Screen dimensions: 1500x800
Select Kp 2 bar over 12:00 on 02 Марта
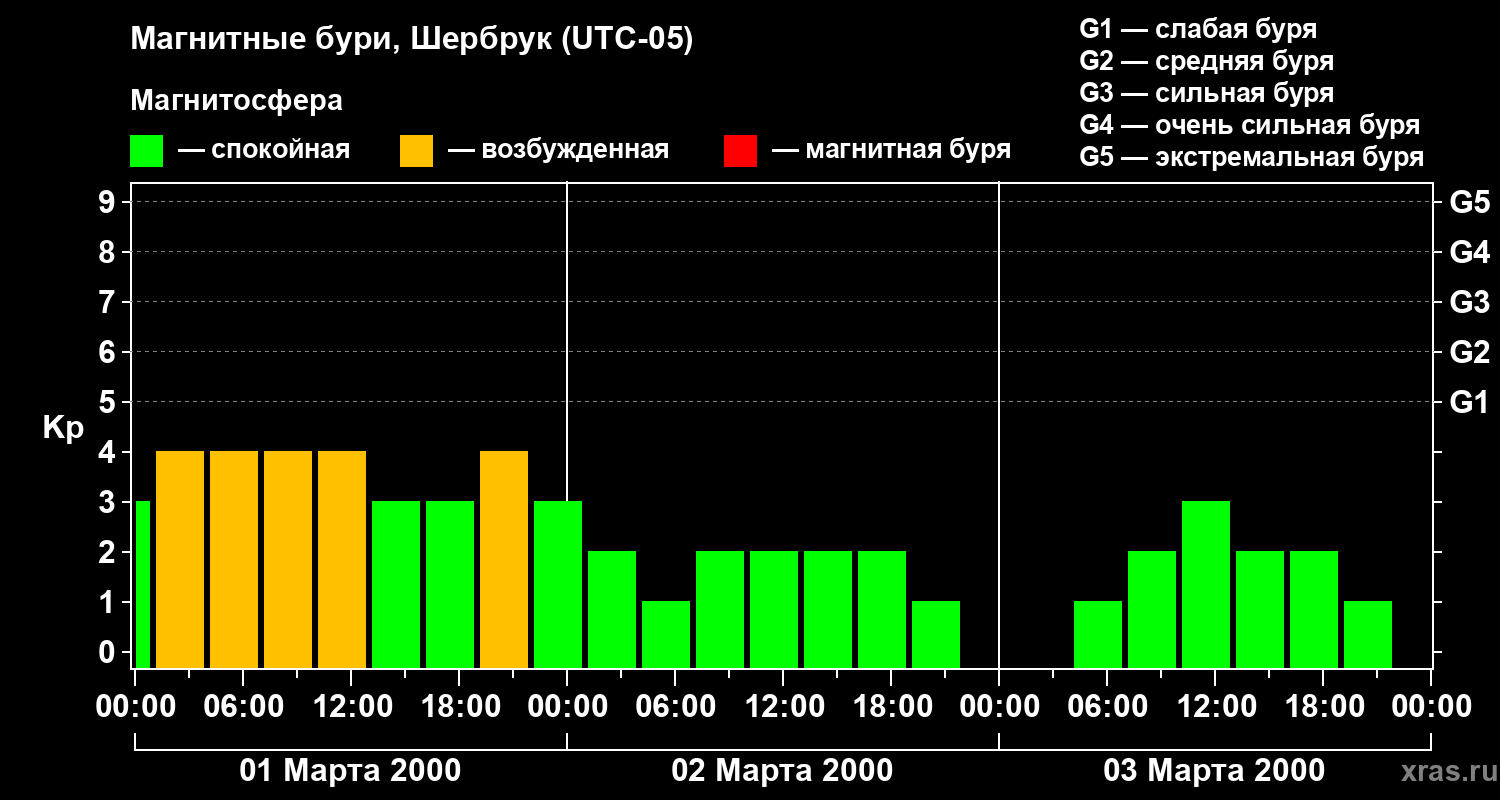click(x=774, y=609)
